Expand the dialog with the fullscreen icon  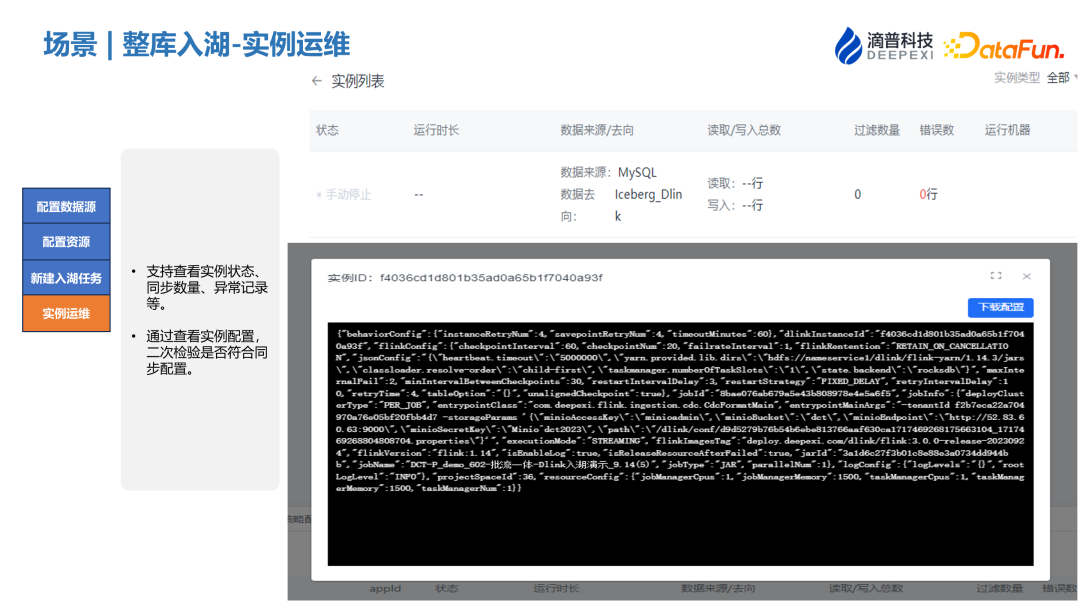tap(995, 276)
